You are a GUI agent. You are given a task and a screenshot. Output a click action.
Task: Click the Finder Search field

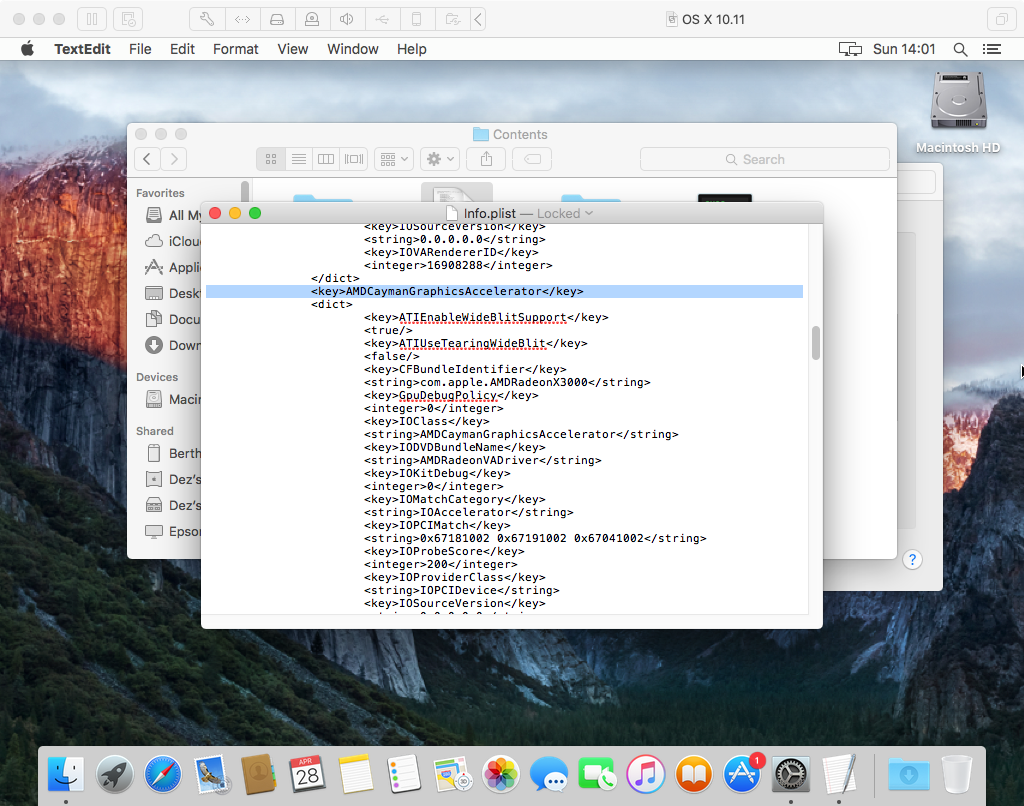click(x=765, y=159)
